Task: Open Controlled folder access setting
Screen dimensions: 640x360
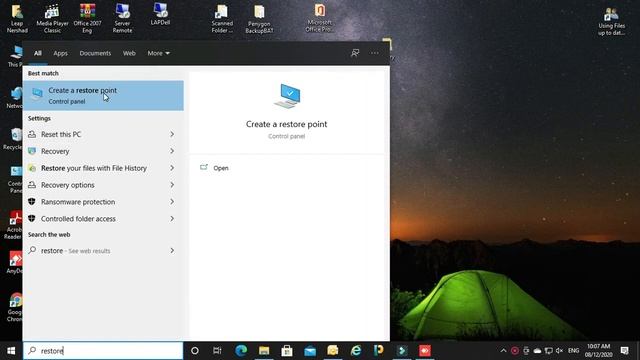Action: click(x=78, y=219)
